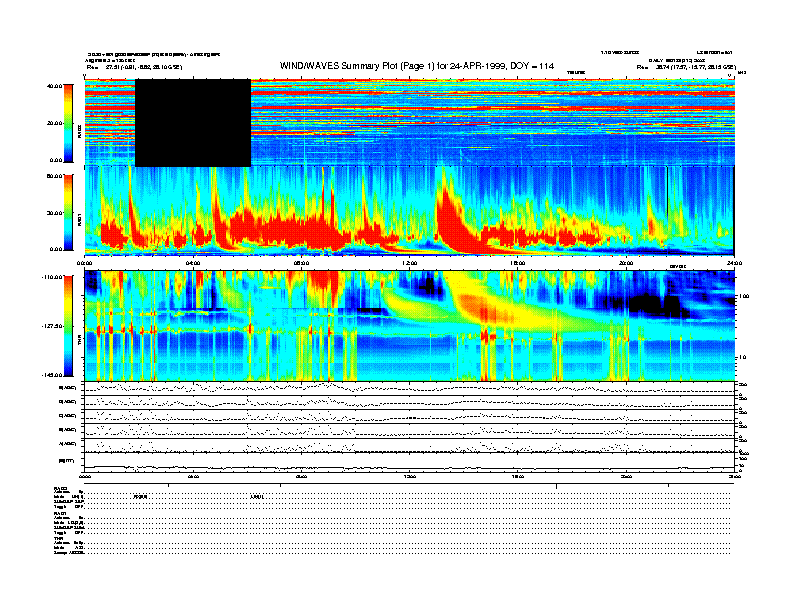792x612 pixels.
Task: Click the vertical RAD1 axis label
Action: click(79, 220)
